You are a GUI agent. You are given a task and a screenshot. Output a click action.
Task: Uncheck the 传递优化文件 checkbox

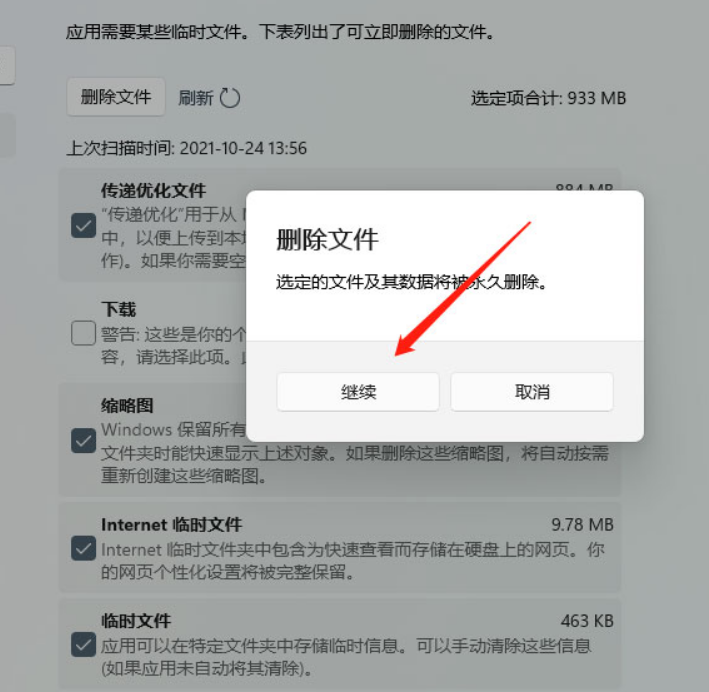point(83,225)
